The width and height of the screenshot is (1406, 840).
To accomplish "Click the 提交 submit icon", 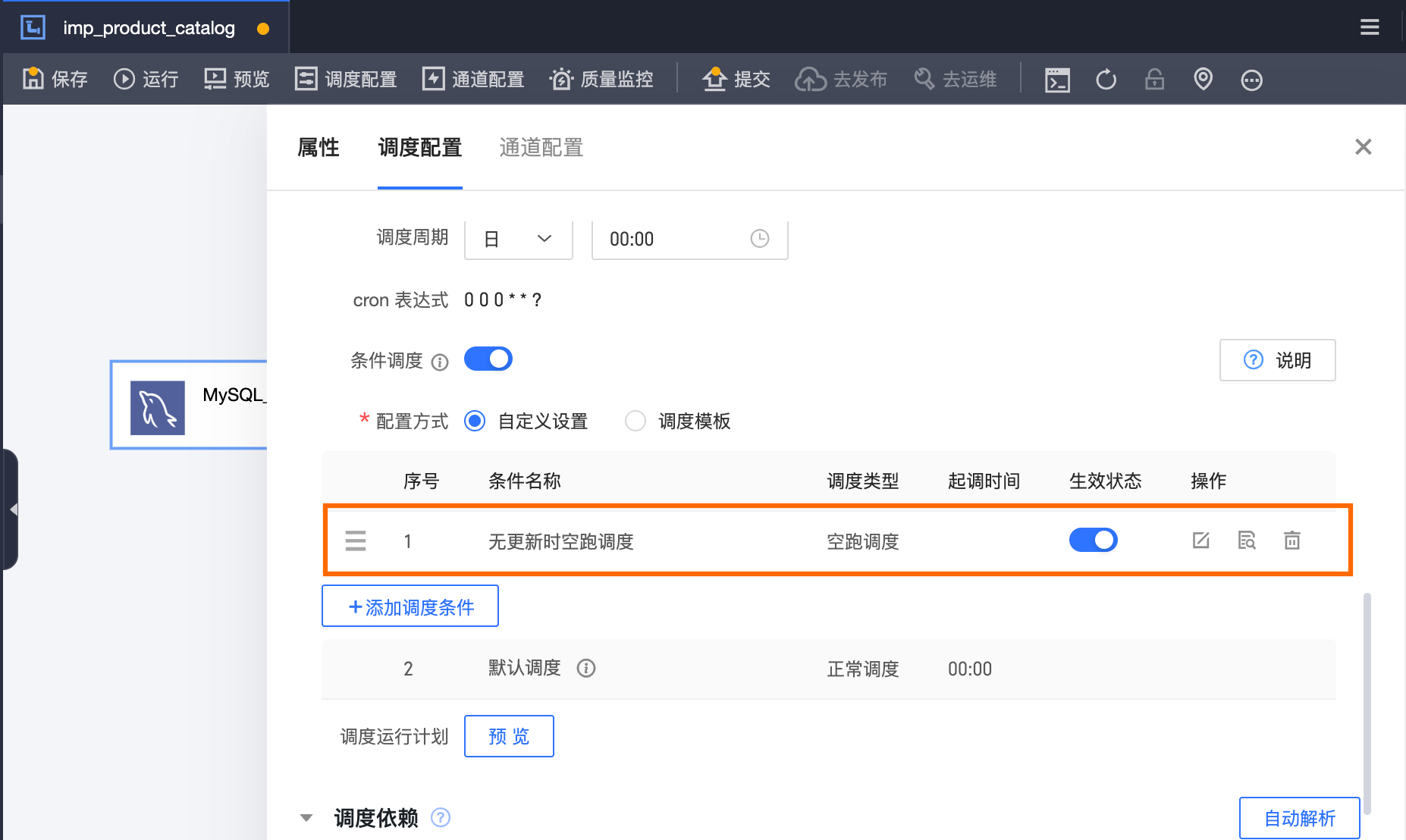I will [x=714, y=78].
